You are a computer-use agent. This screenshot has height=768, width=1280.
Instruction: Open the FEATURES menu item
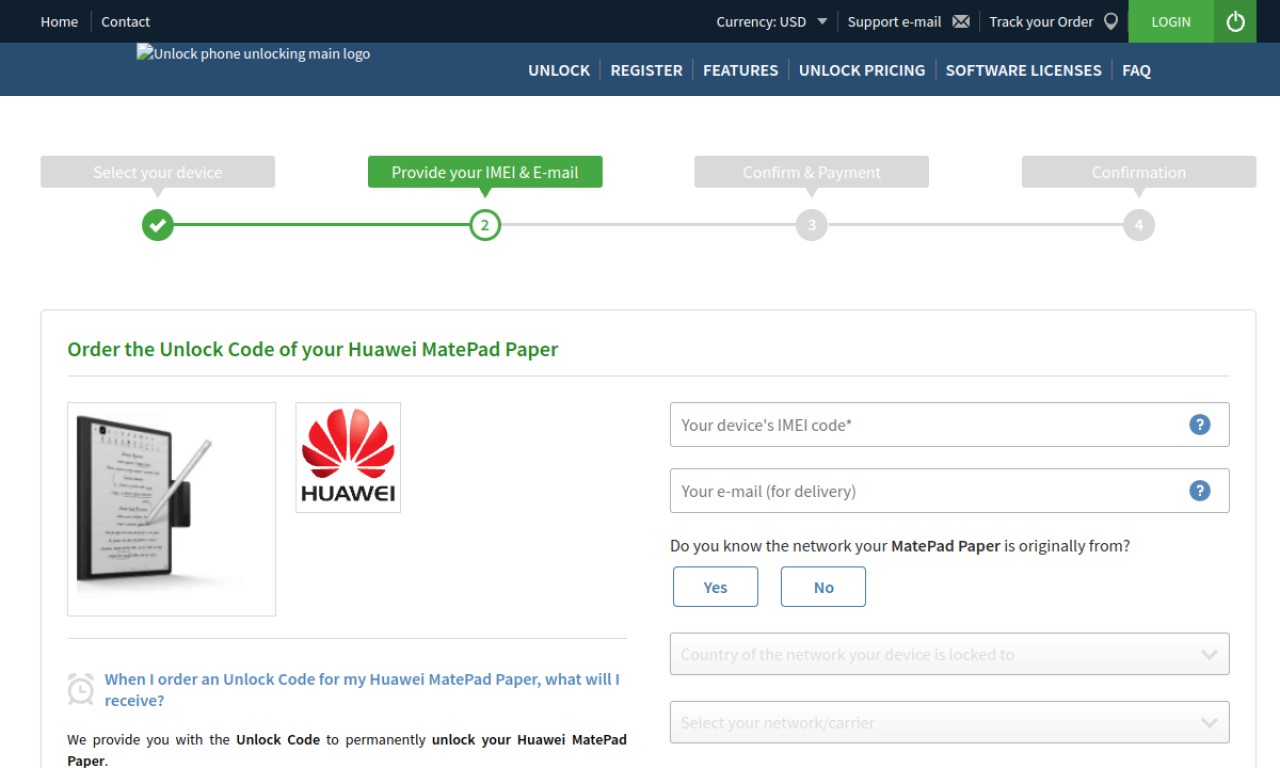tap(740, 70)
